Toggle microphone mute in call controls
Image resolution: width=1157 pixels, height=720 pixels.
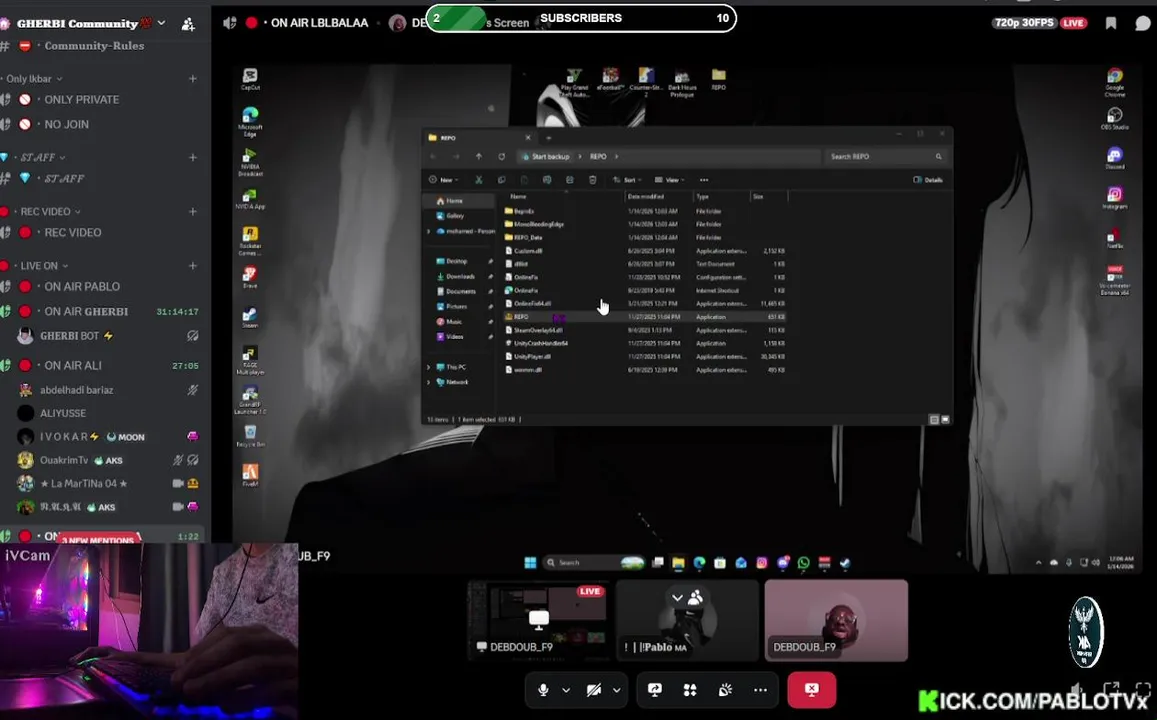point(543,690)
